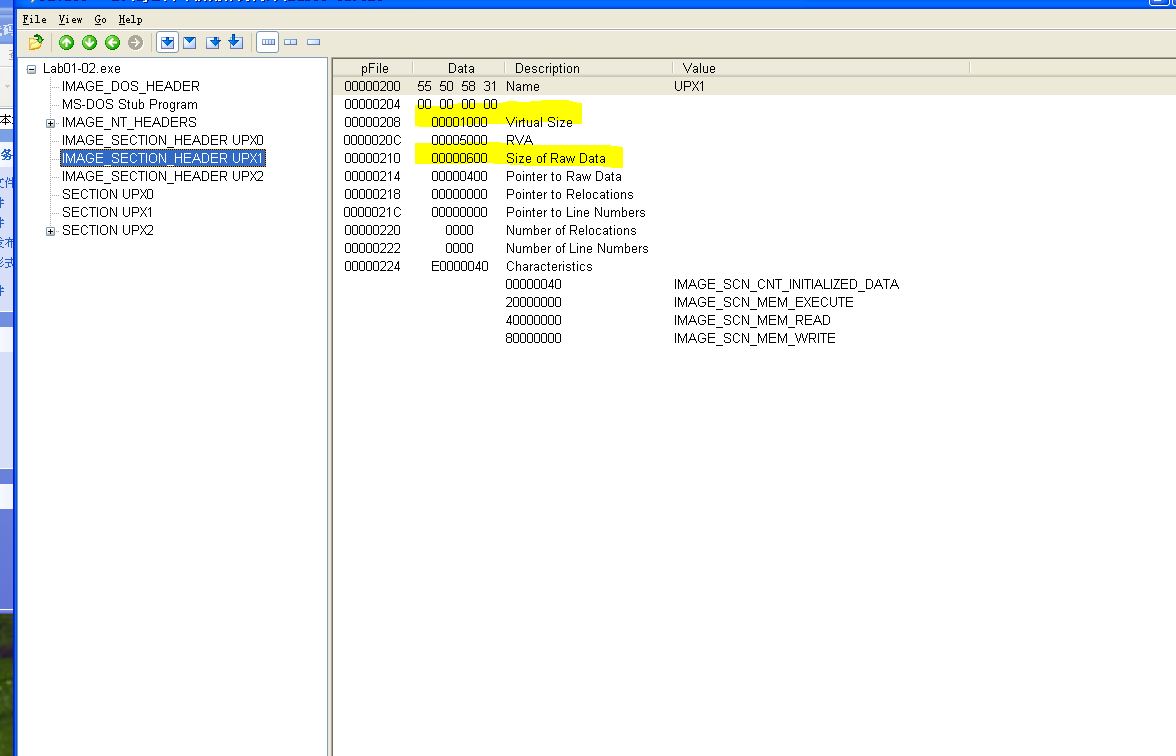This screenshot has height=756, width=1176.
Task: Click the Pointer to Raw Data description
Action: (x=564, y=176)
